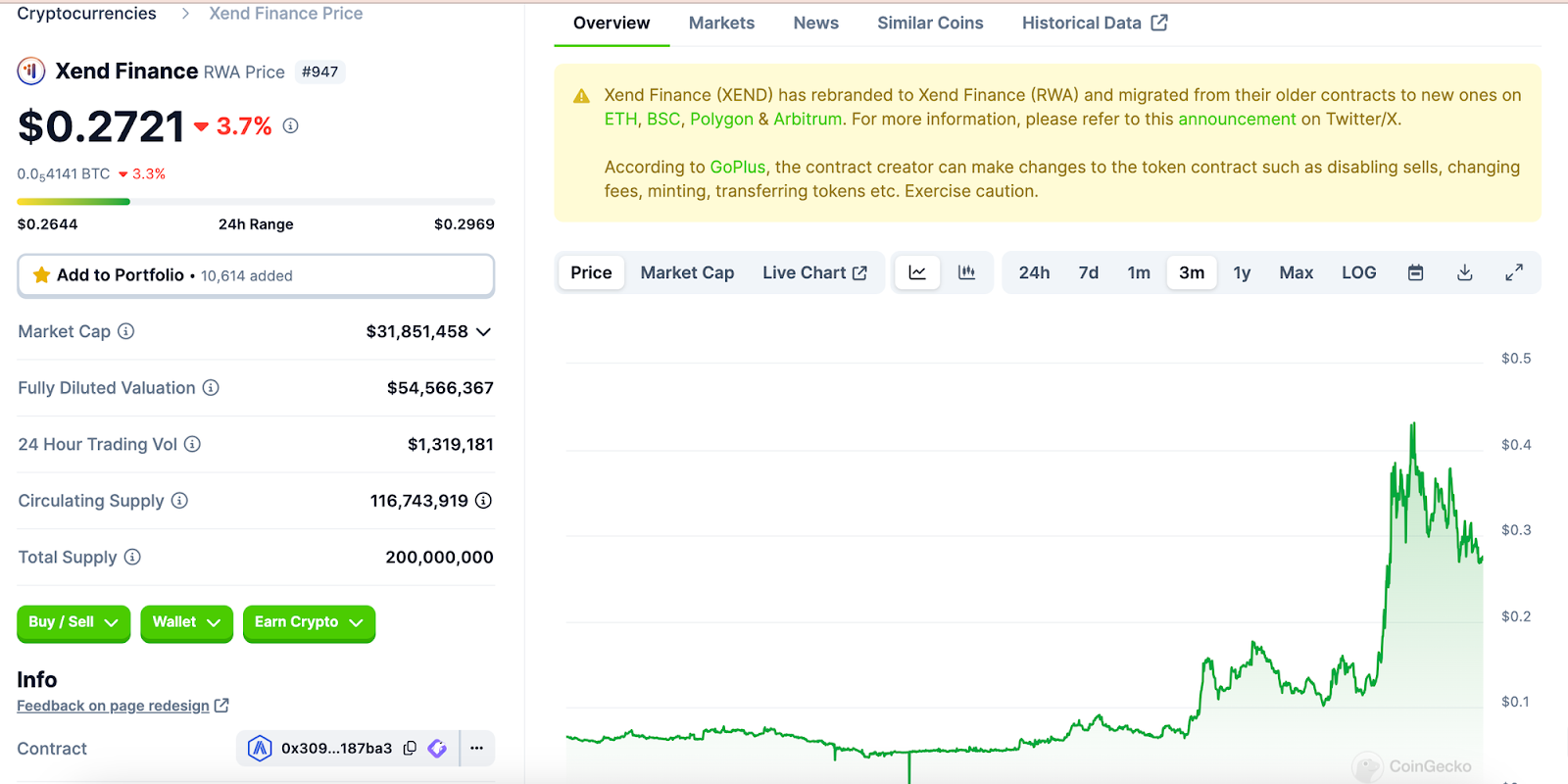Open the Wallet dropdown

coord(186,623)
